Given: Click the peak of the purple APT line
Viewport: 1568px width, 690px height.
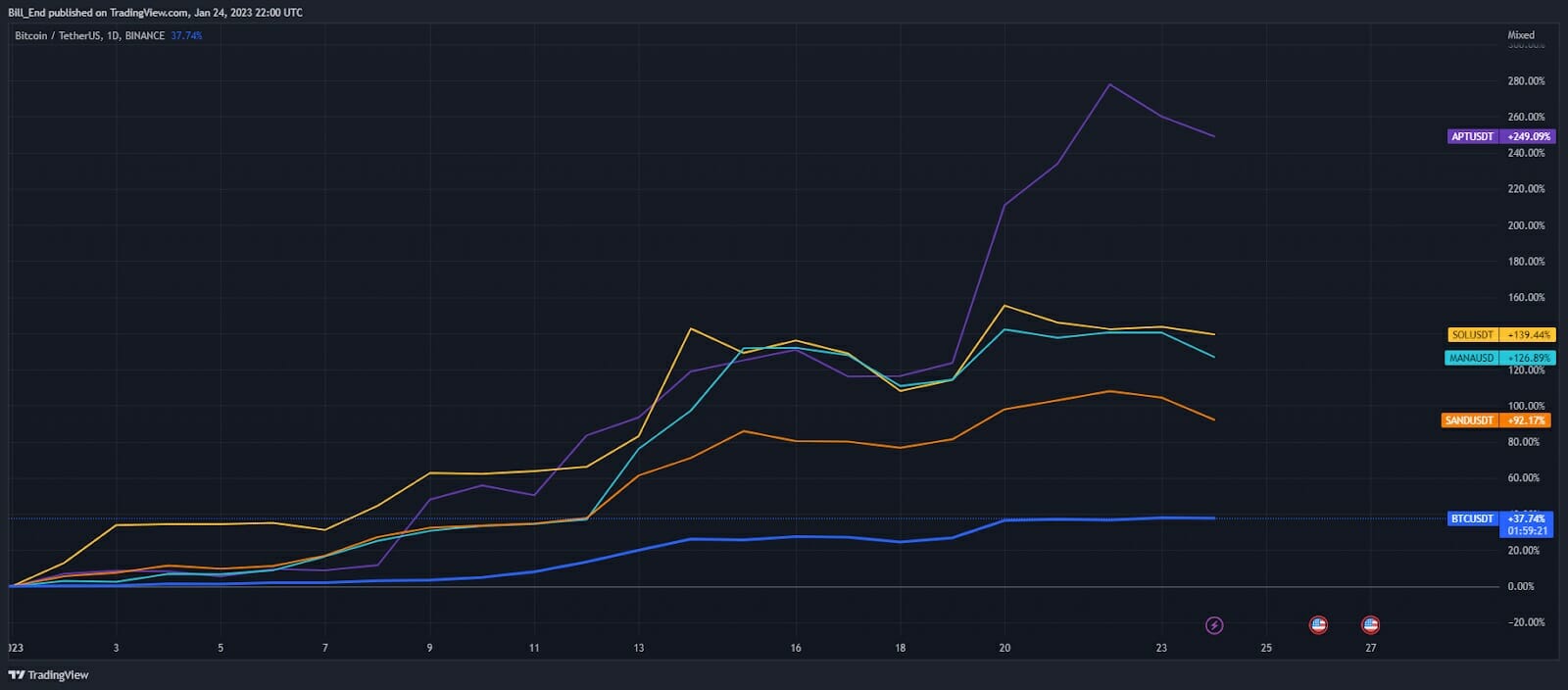Looking at the screenshot, I should (x=1109, y=84).
